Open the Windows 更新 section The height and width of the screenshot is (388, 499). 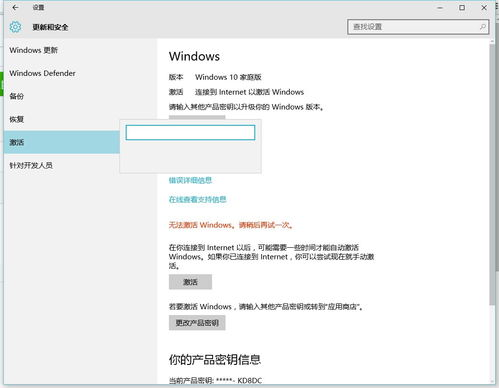34,50
